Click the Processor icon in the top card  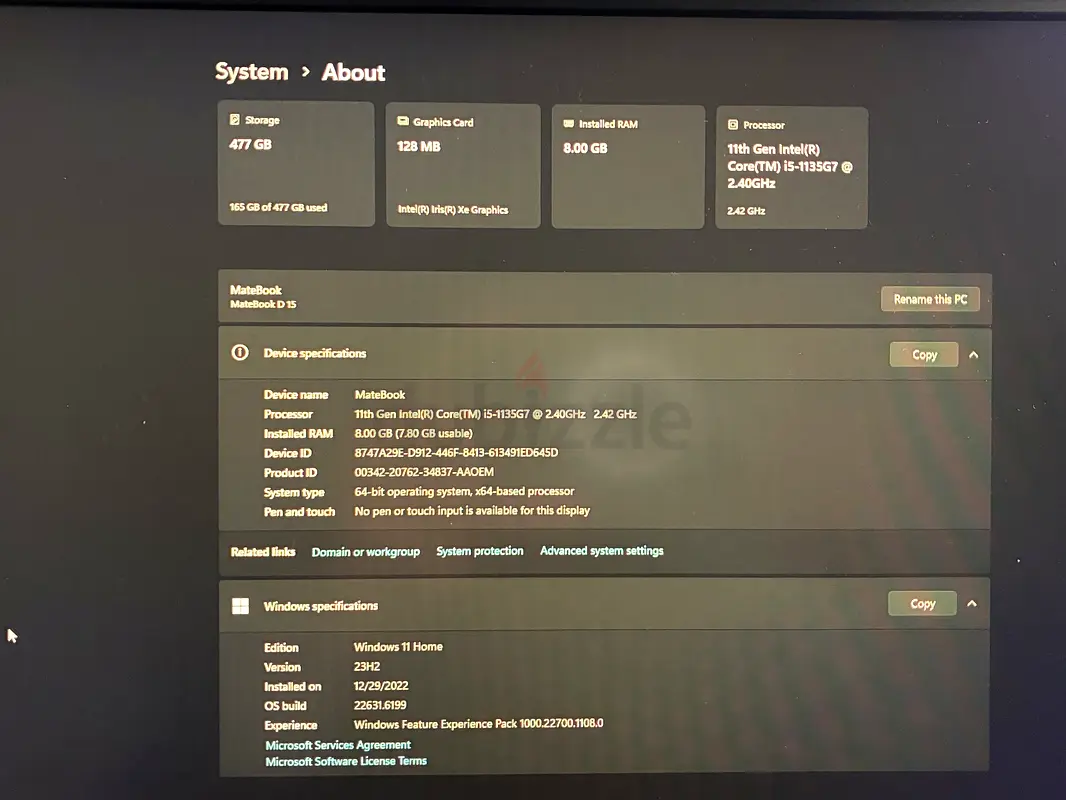pyautogui.click(x=733, y=124)
